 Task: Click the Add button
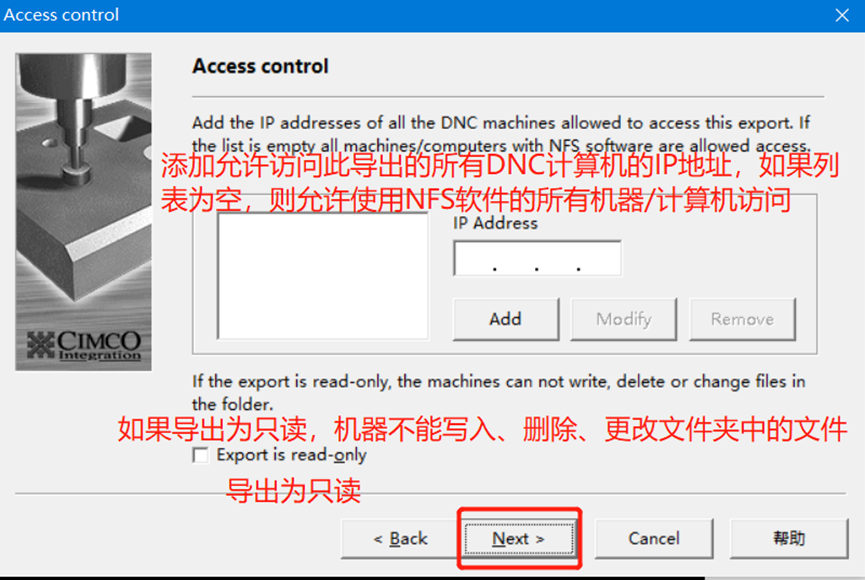click(505, 319)
